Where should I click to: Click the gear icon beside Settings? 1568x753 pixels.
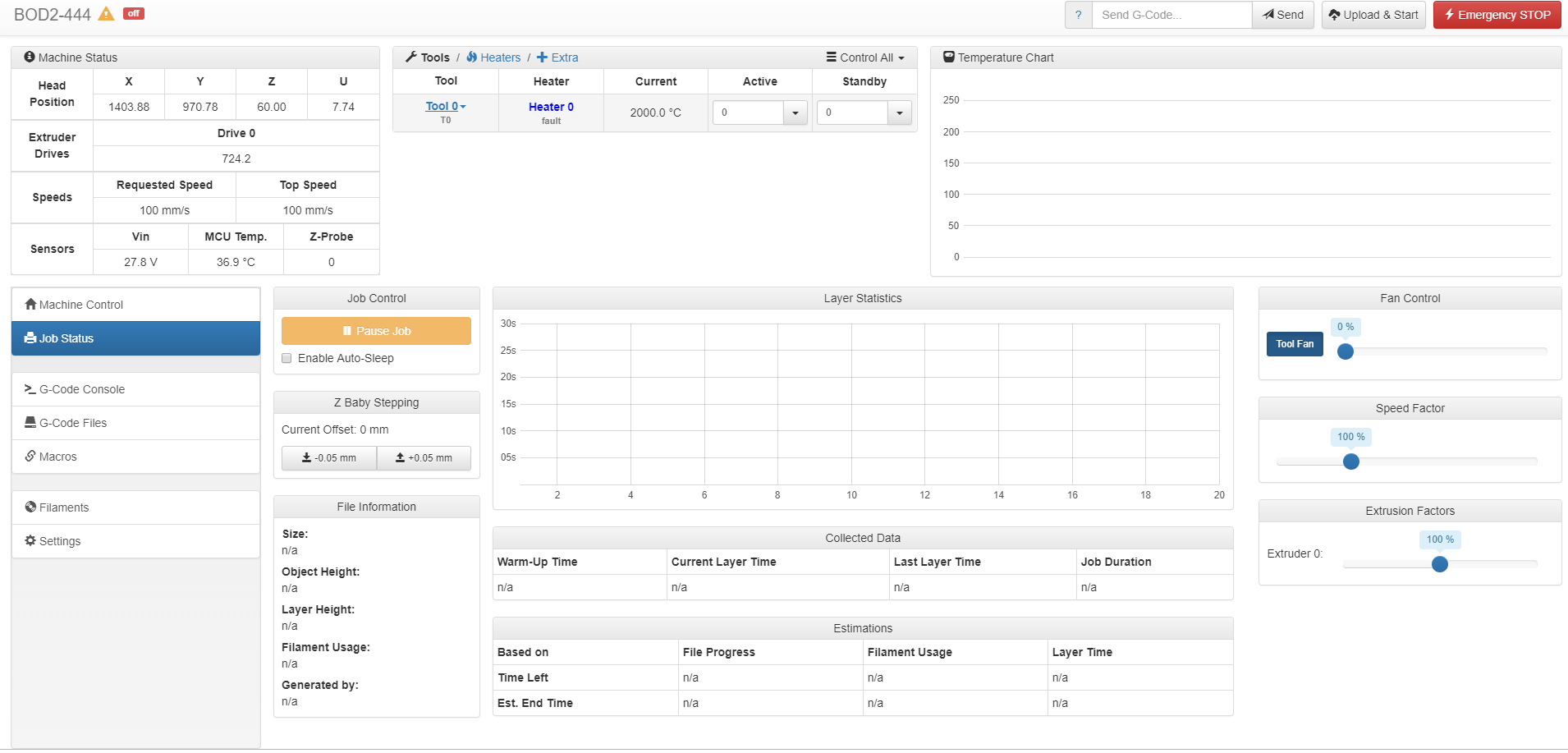(x=30, y=540)
